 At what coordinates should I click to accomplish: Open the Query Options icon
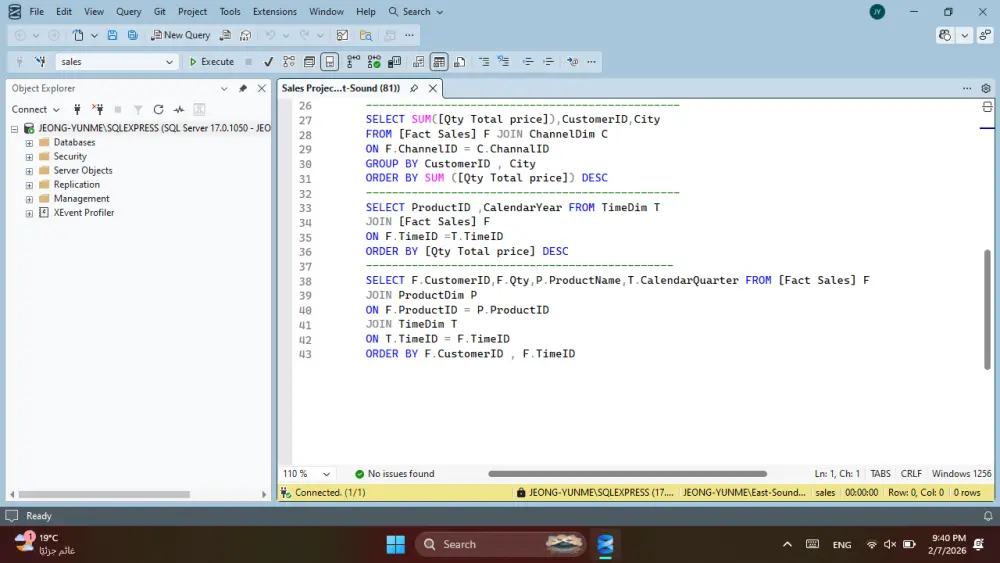click(x=309, y=62)
